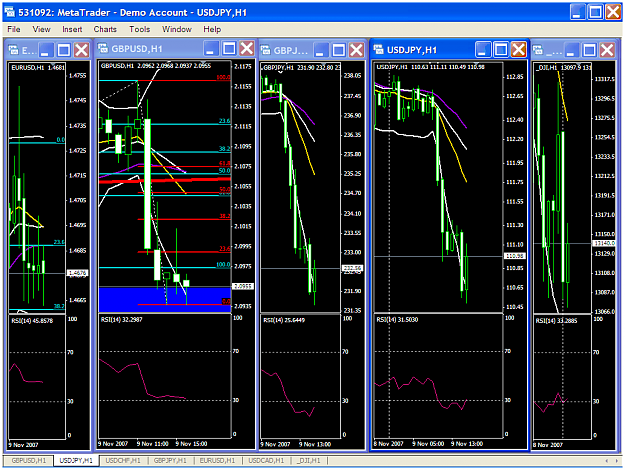Click GBPJPY RSI(14) 25.6449 label
This screenshot has width=625, height=470.
[x=284, y=320]
